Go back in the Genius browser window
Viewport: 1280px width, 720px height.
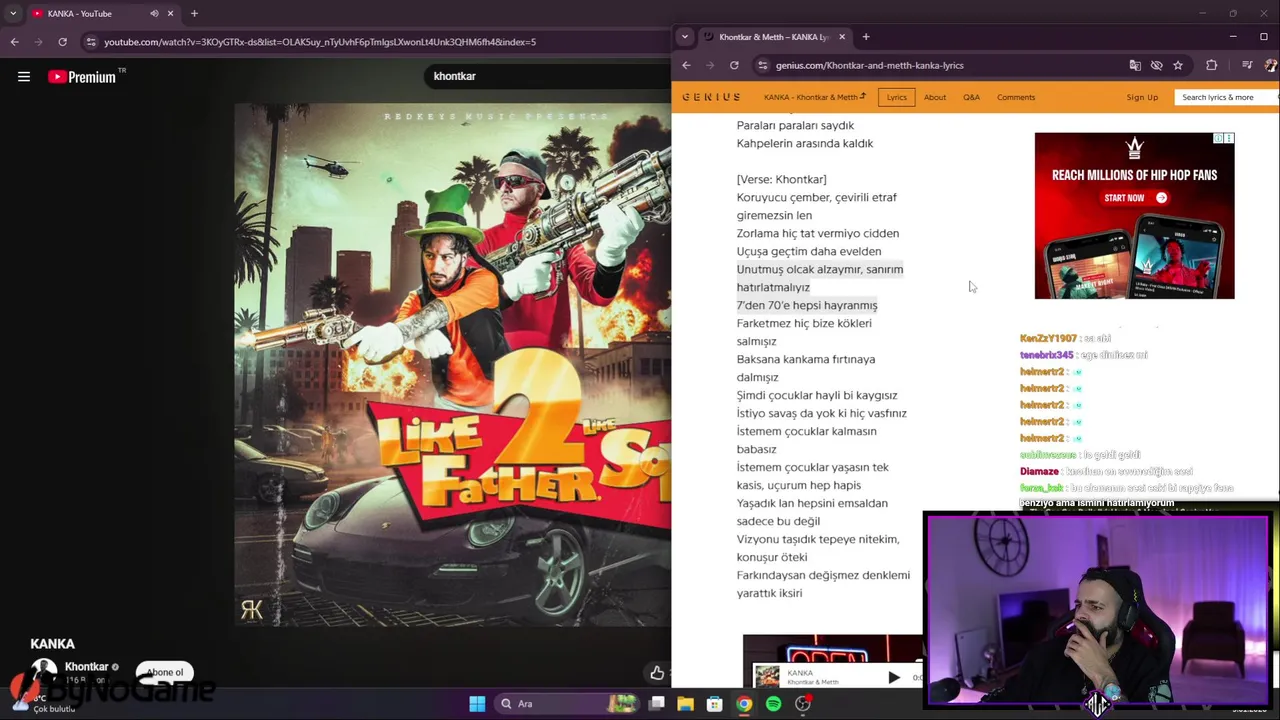coord(686,65)
